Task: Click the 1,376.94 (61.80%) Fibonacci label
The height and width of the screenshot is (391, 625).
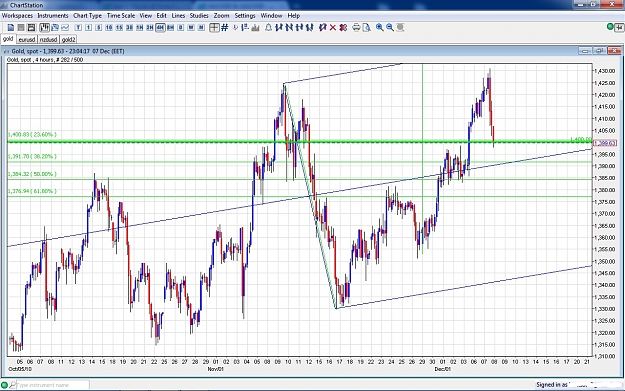Action: (x=32, y=191)
